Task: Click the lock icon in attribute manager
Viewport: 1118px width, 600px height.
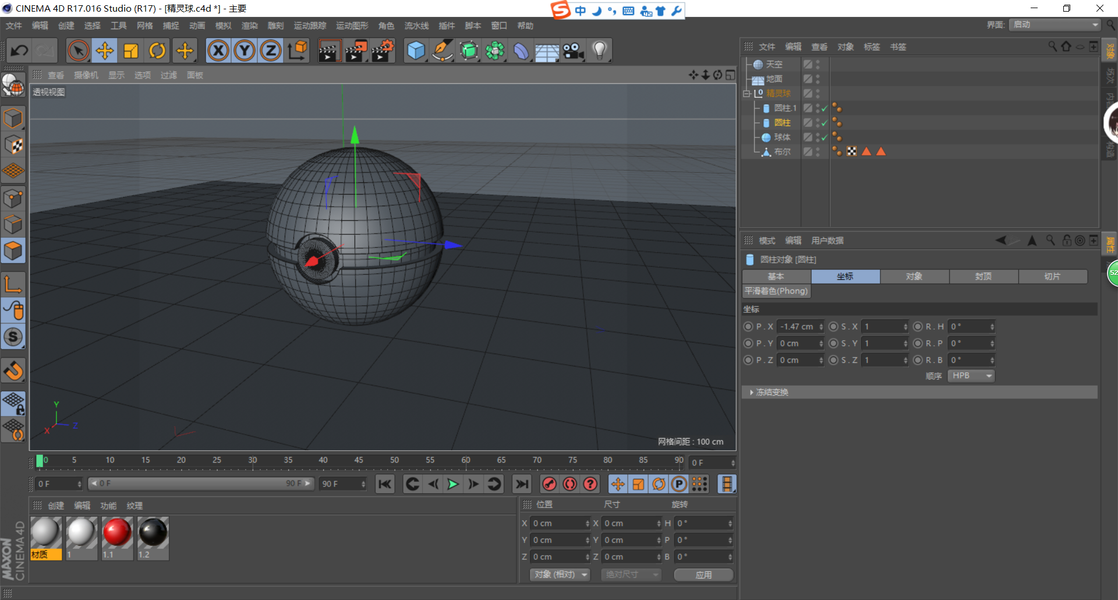Action: tap(1067, 241)
